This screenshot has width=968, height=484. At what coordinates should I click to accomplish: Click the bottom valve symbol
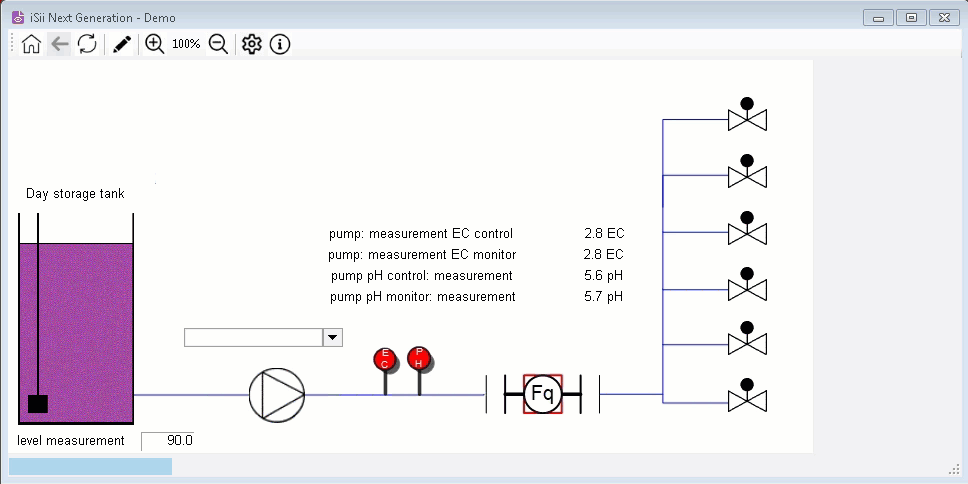pos(747,395)
